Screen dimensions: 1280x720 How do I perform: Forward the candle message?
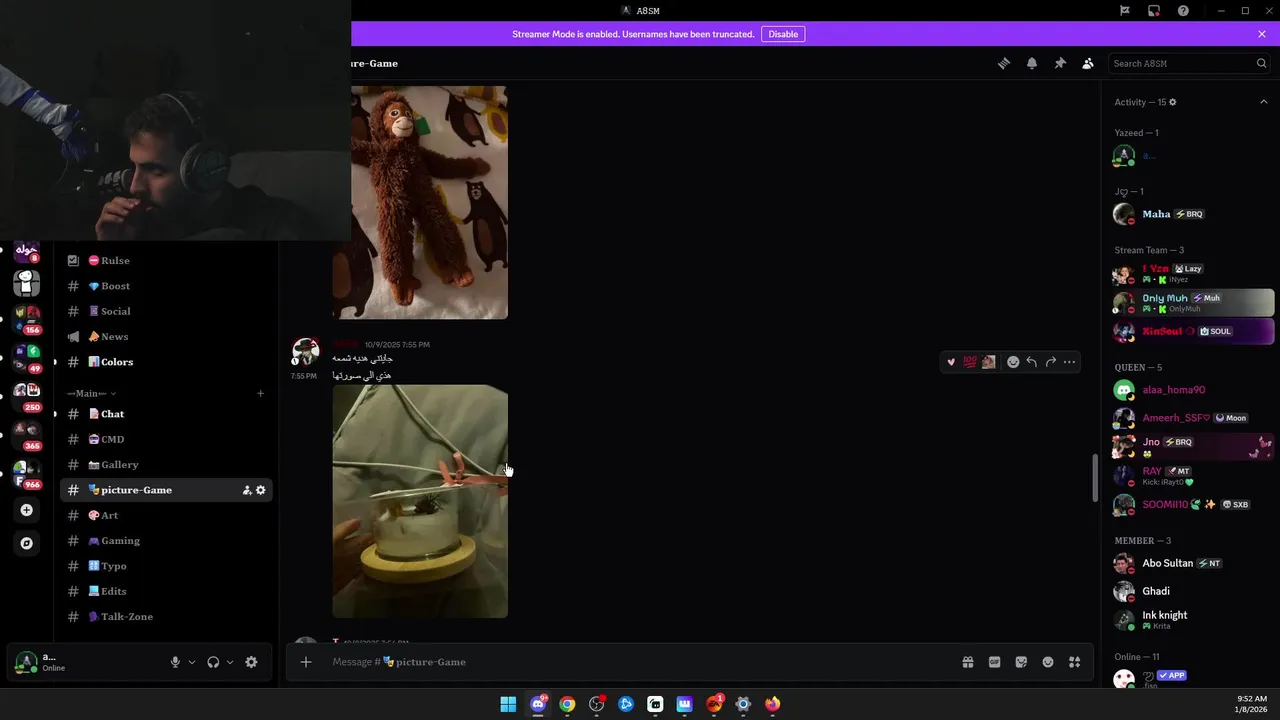(1050, 362)
